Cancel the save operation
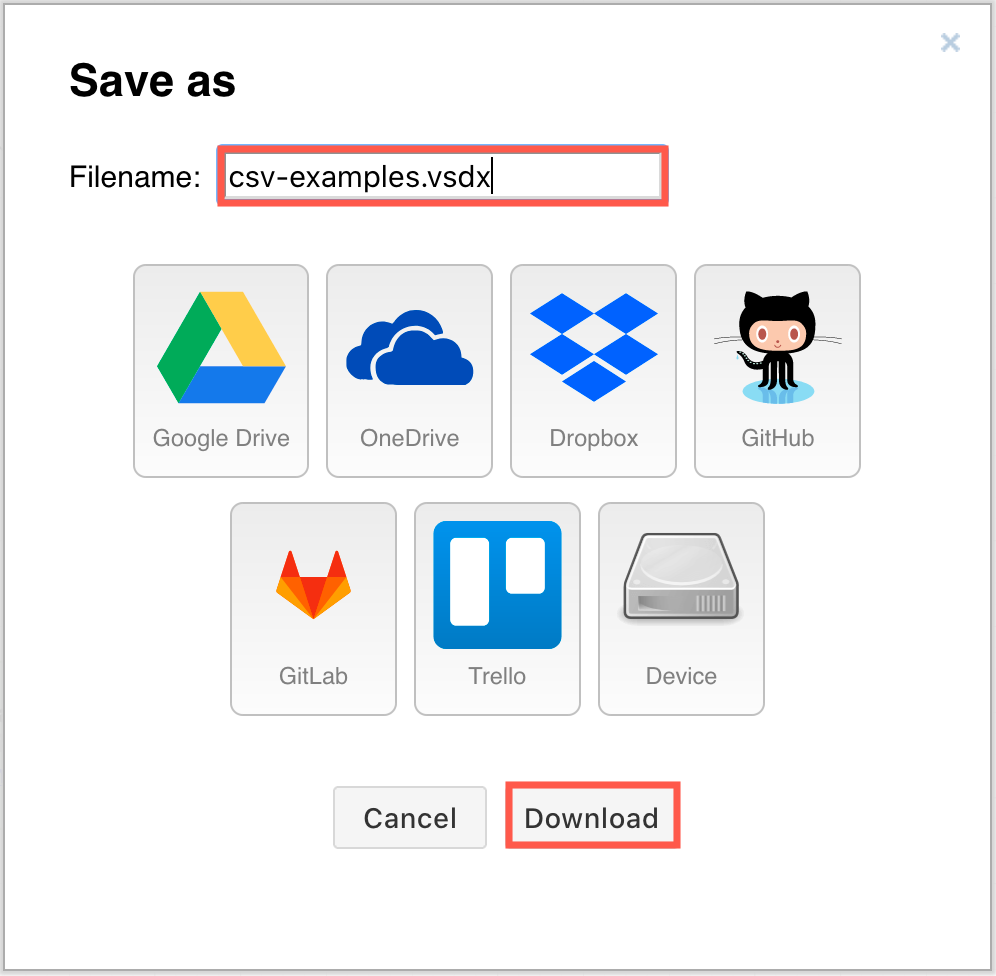 pyautogui.click(x=409, y=817)
